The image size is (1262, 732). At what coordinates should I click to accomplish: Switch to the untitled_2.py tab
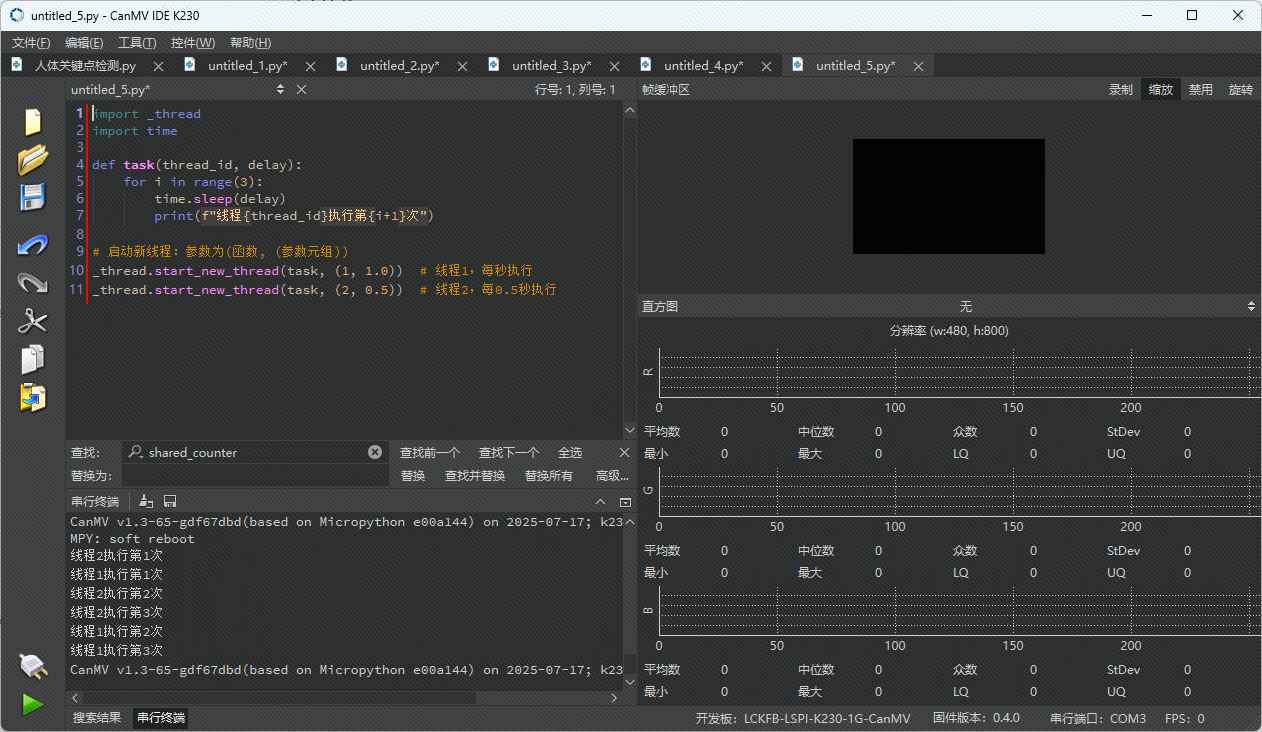coord(400,66)
